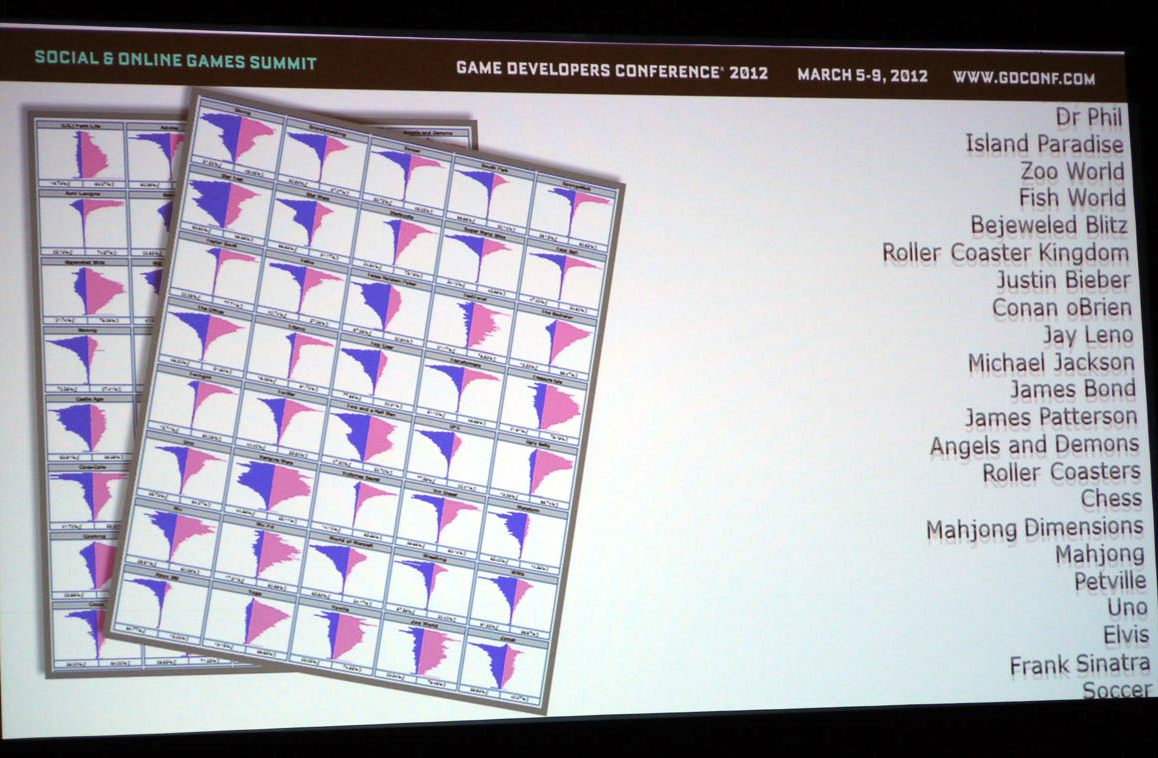The width and height of the screenshot is (1158, 758).
Task: Select "Island Paradise" in the list
Action: click(x=1044, y=143)
